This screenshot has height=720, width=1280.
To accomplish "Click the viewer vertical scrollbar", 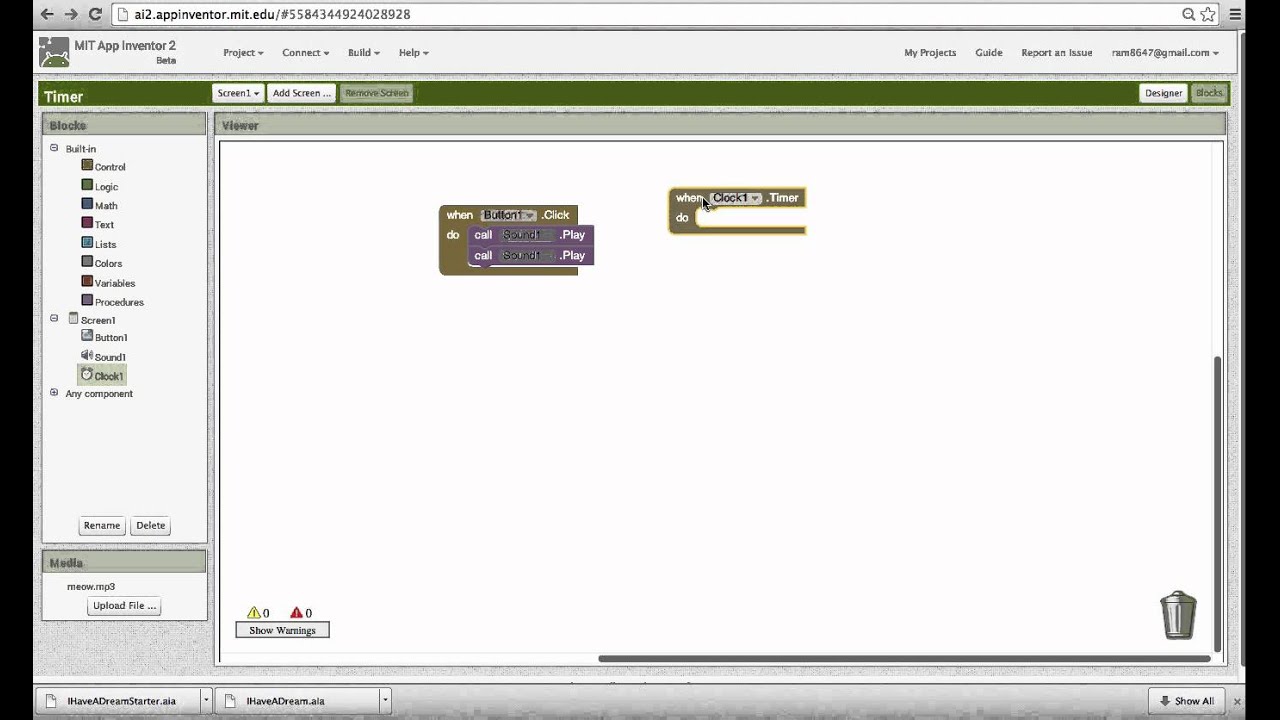I will pyautogui.click(x=1217, y=503).
